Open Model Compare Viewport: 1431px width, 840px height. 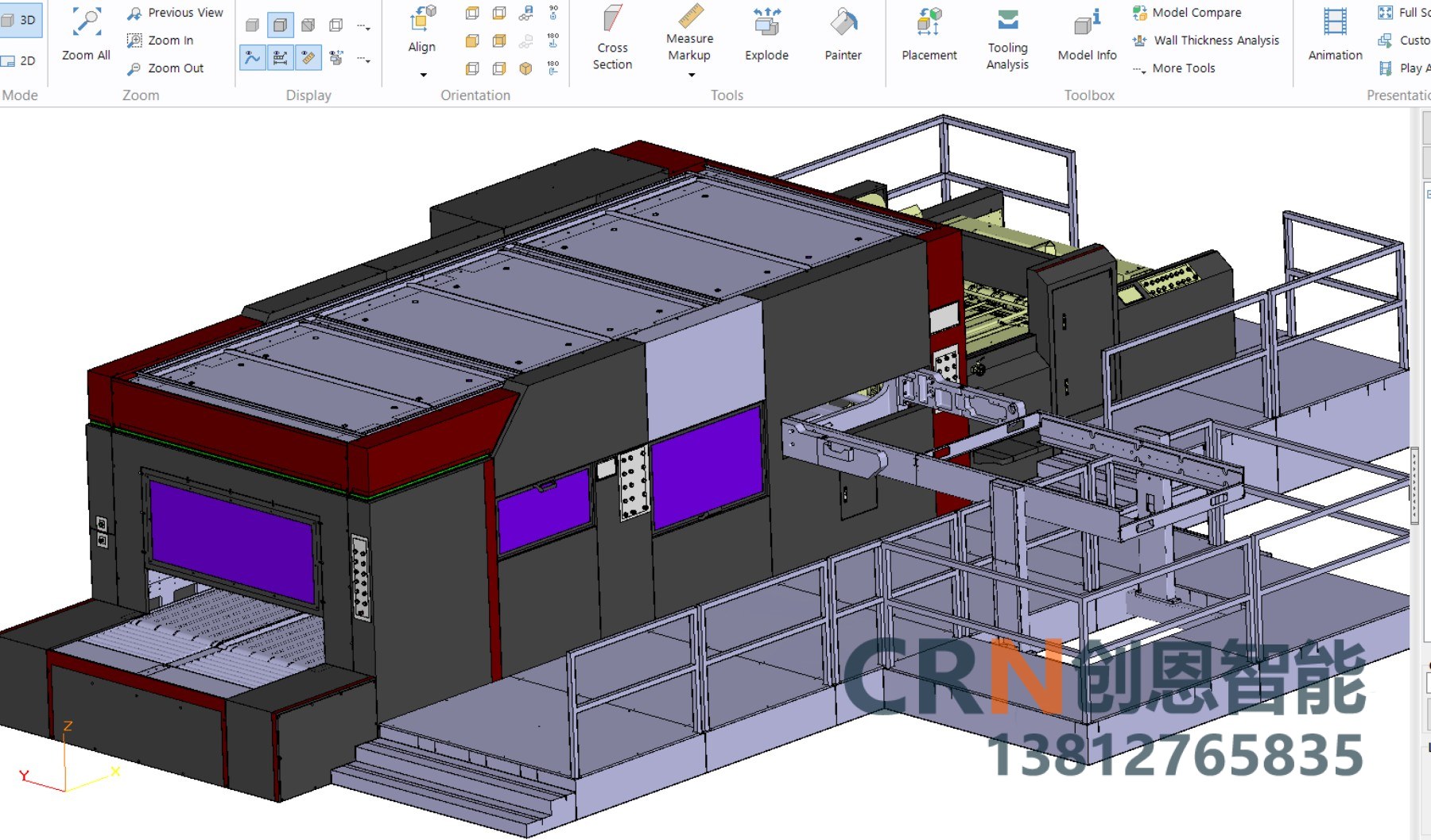pos(1187,13)
